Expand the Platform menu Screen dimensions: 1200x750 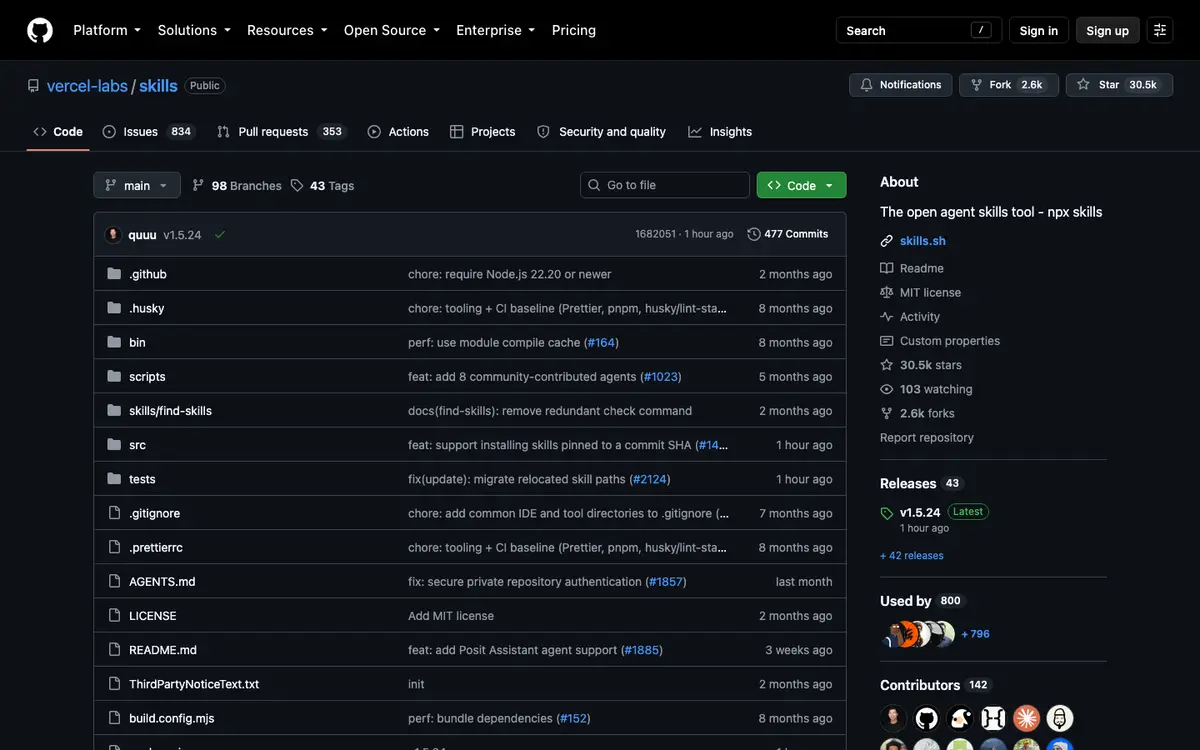(x=107, y=30)
